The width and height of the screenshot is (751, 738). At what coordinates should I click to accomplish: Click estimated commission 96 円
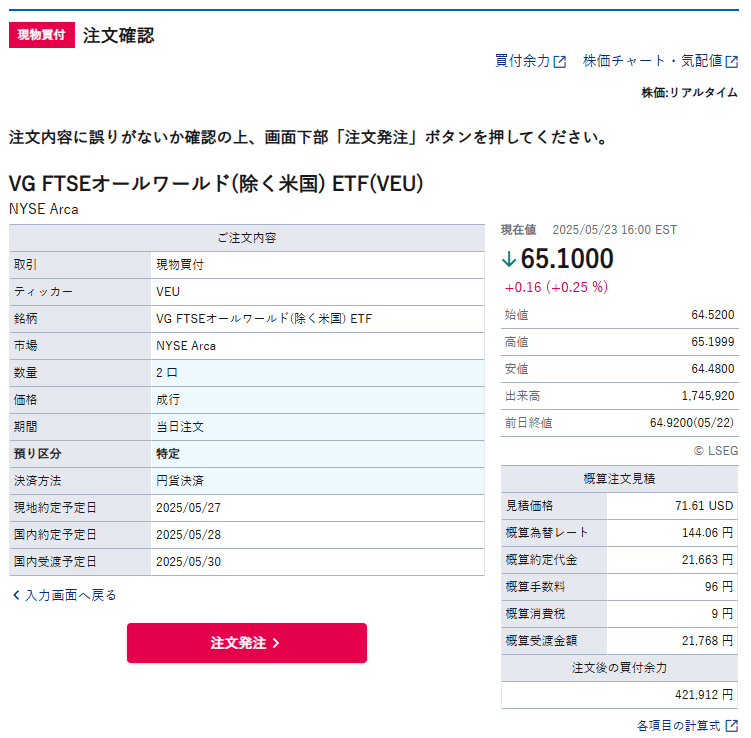click(x=719, y=587)
